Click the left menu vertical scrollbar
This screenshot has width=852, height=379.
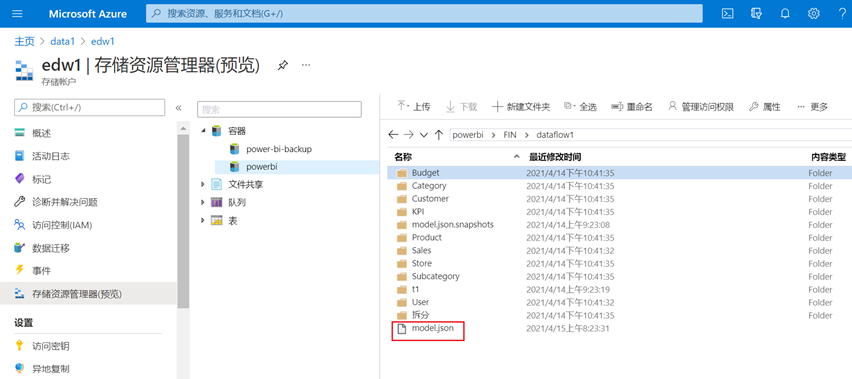pyautogui.click(x=183, y=222)
